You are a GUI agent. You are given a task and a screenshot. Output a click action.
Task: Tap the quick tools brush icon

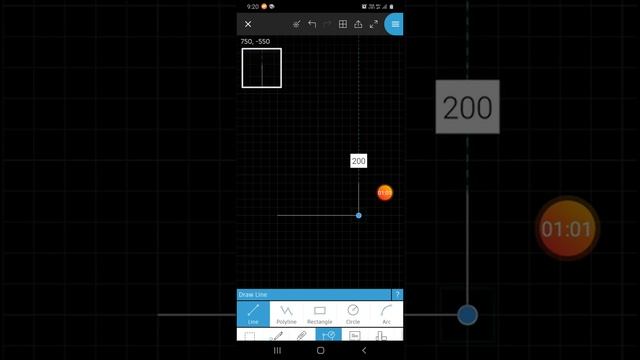[x=297, y=24]
